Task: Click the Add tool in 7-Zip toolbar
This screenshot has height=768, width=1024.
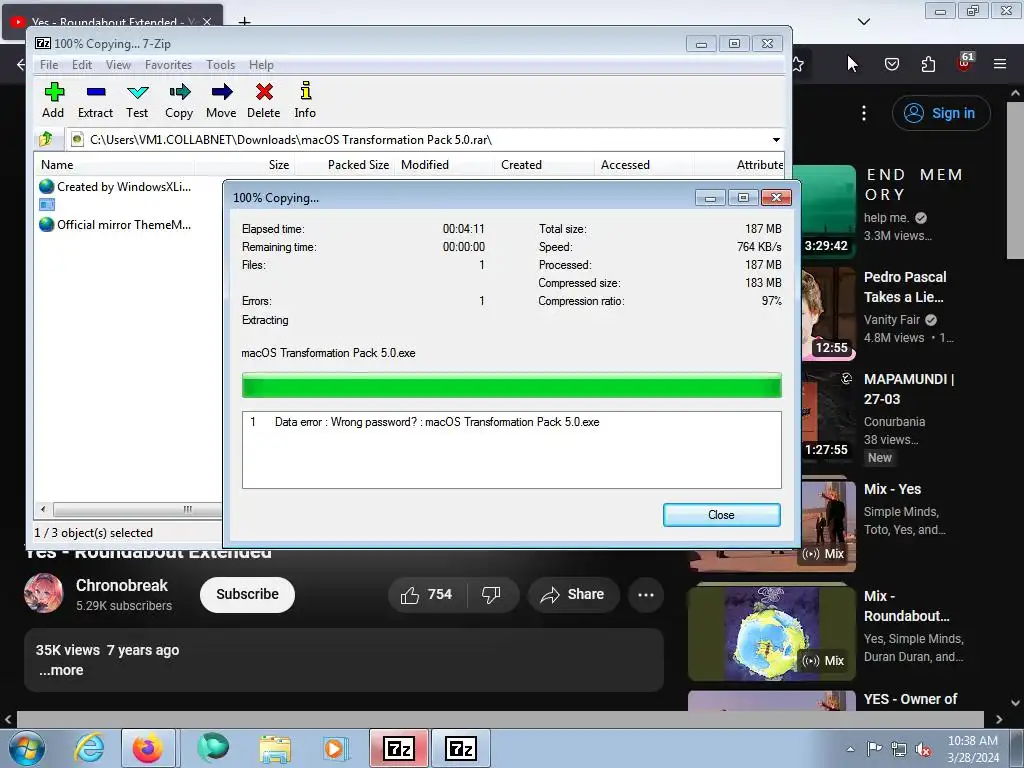Action: (x=54, y=100)
